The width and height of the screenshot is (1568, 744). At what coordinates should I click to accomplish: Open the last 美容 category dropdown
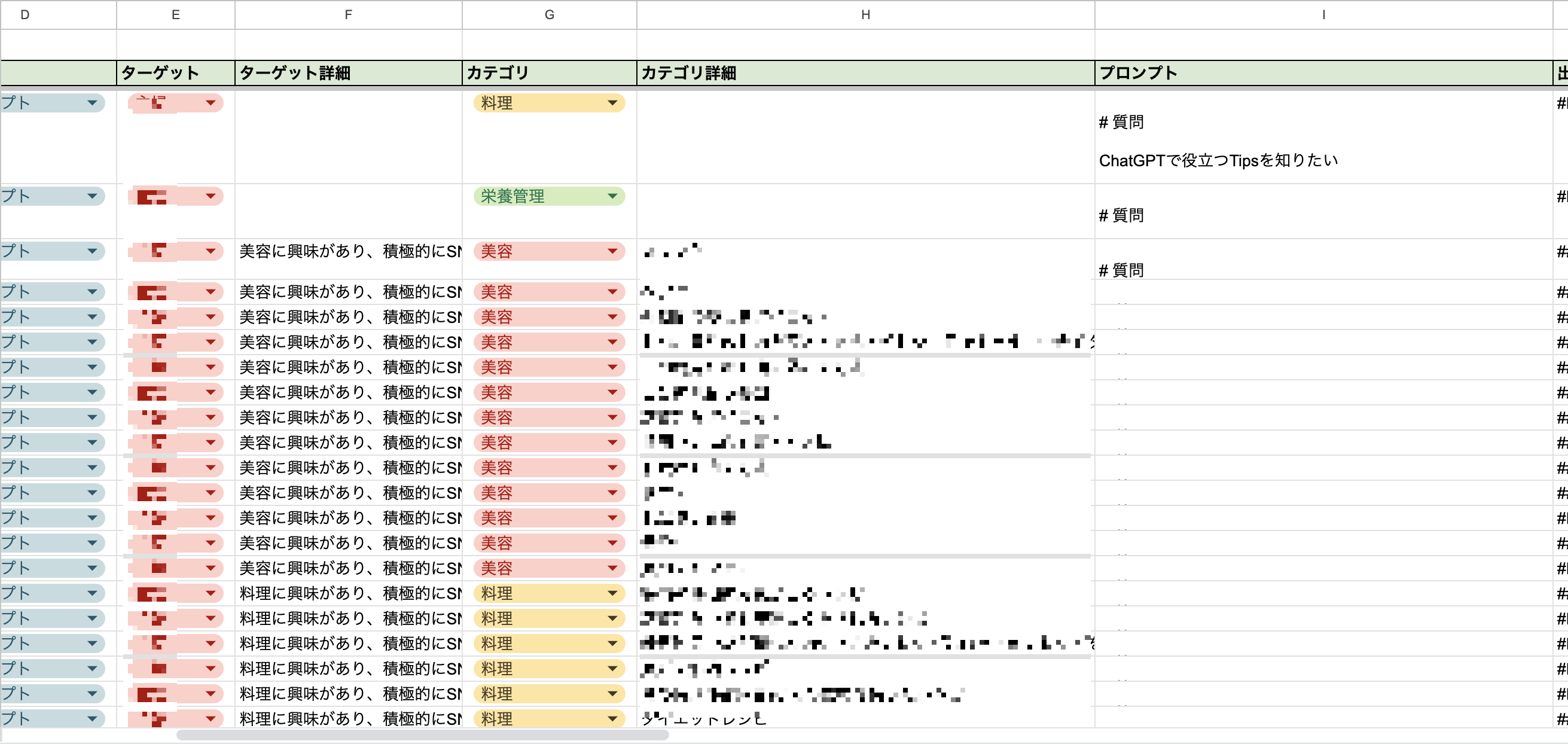click(612, 568)
